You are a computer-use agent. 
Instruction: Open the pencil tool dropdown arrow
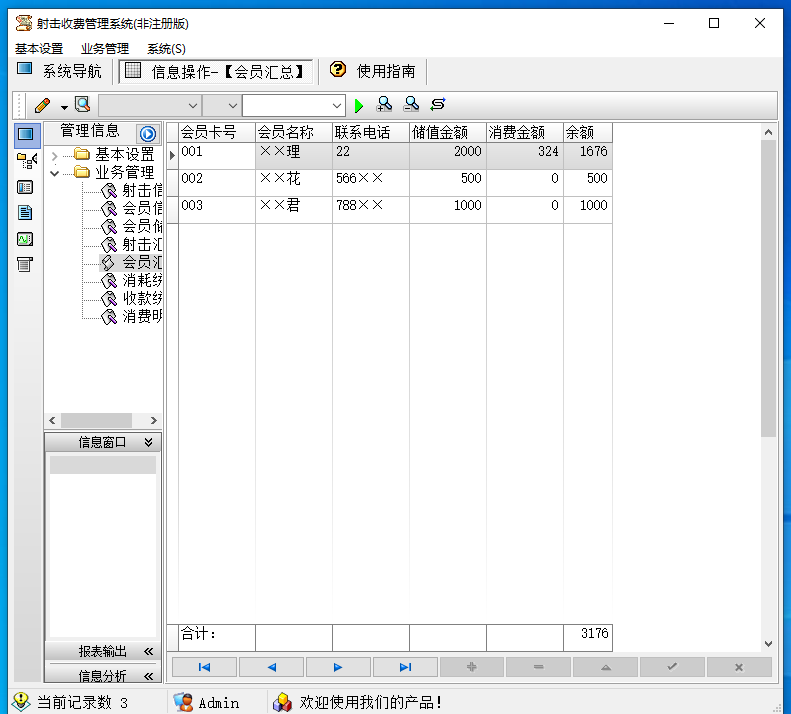(x=64, y=107)
